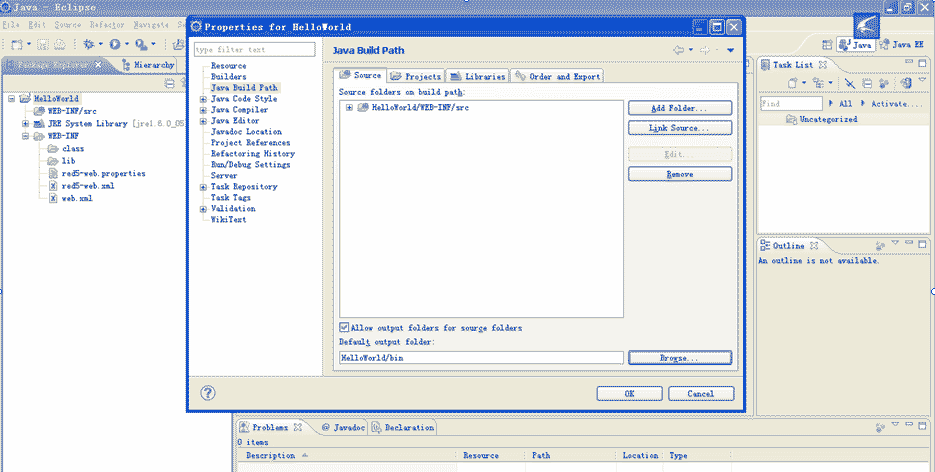Image resolution: width=935 pixels, height=472 pixels.
Task: Click the Run External Tools icon in toolbar
Action: (x=141, y=44)
